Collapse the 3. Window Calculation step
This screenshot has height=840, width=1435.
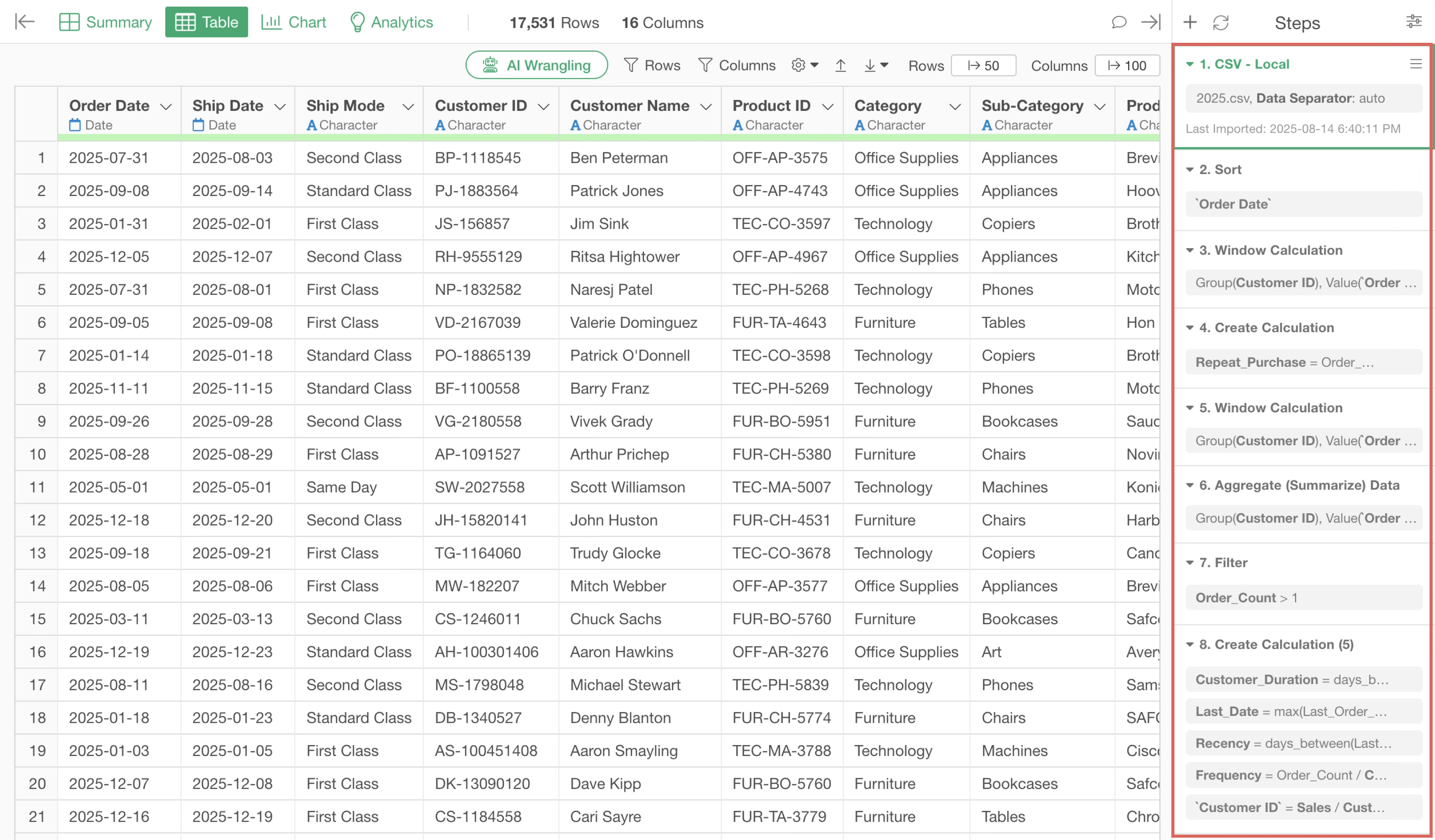click(x=1190, y=250)
